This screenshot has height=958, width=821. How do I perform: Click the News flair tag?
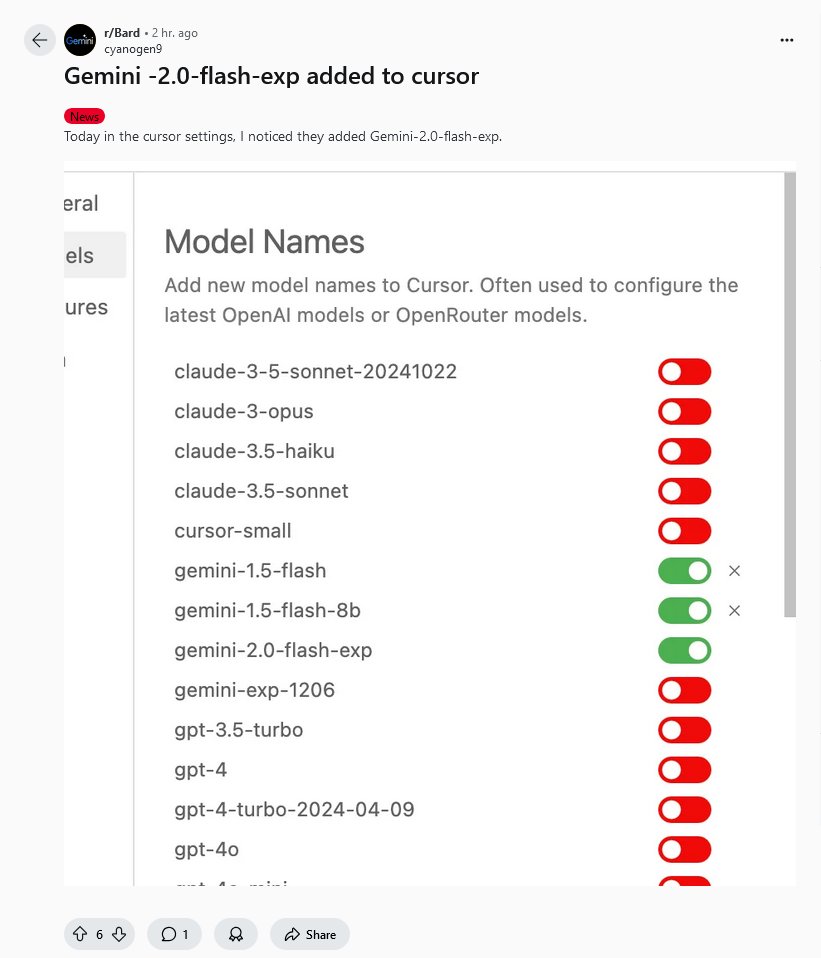[84, 116]
